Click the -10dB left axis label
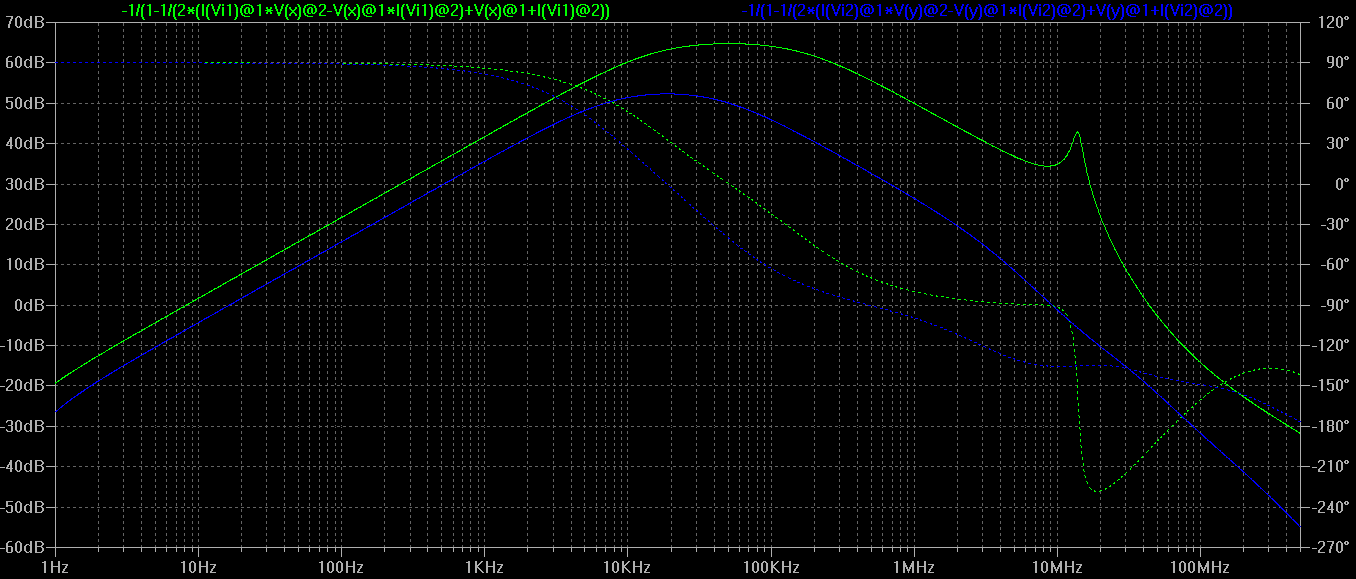 coord(23,345)
